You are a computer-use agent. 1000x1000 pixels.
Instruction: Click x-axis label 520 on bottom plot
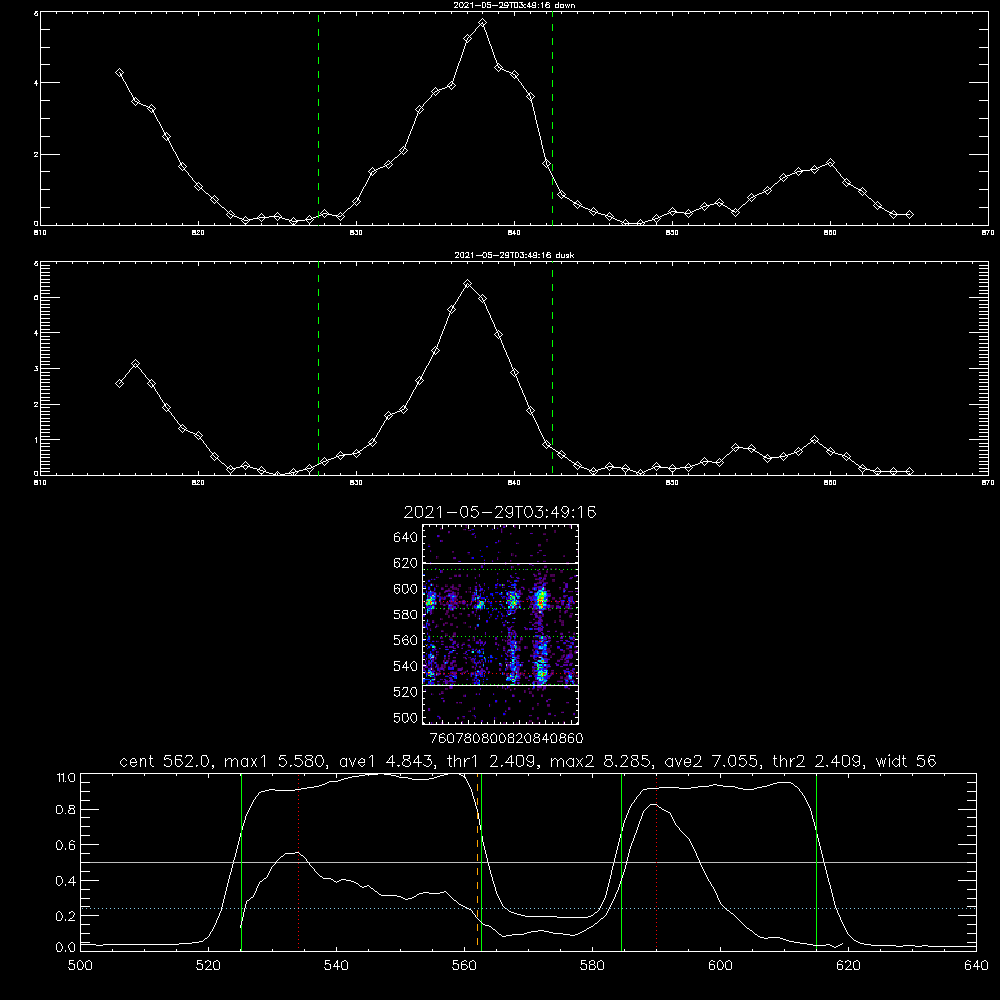[x=209, y=966]
